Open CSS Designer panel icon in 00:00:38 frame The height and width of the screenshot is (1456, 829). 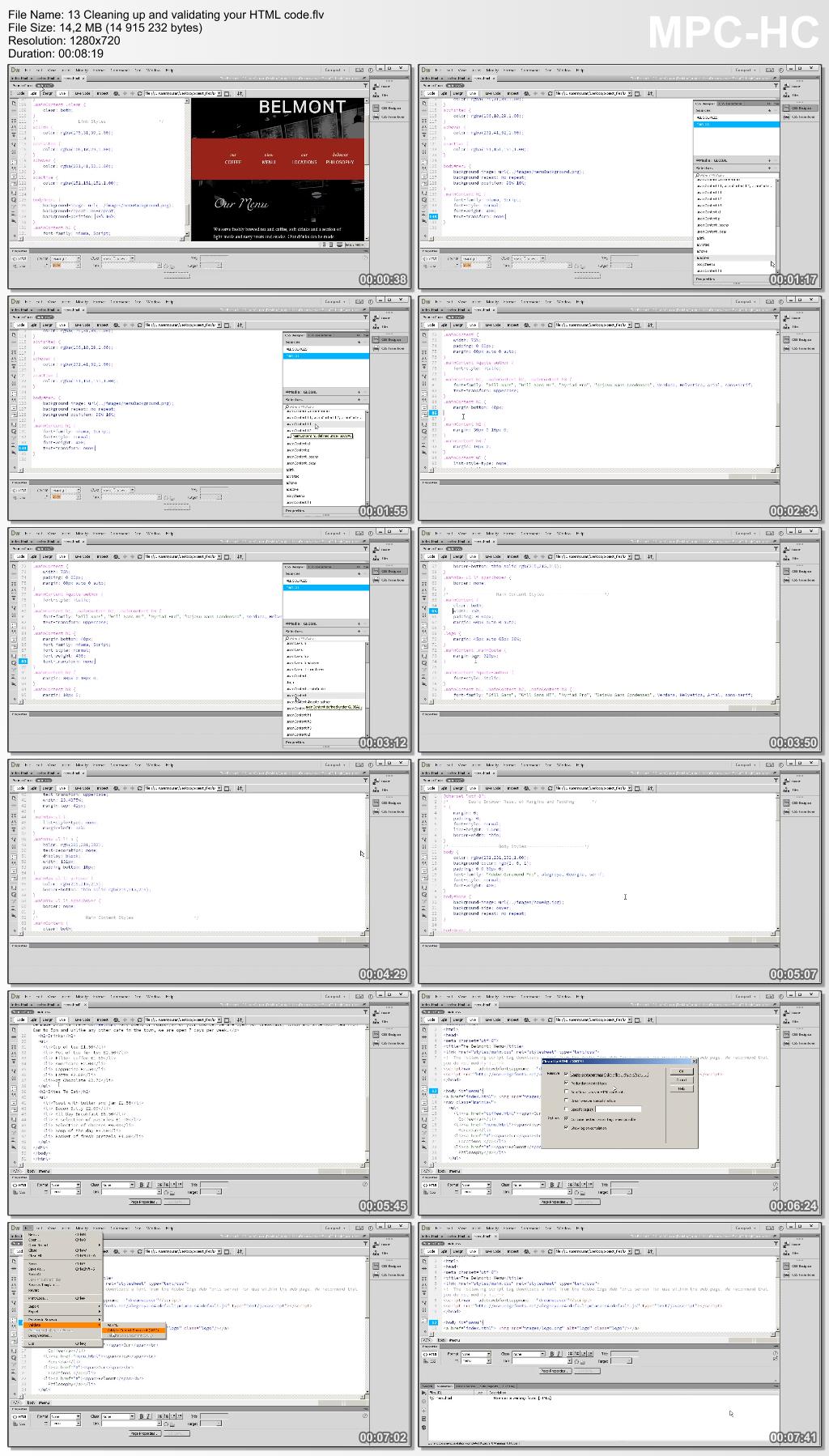click(376, 108)
